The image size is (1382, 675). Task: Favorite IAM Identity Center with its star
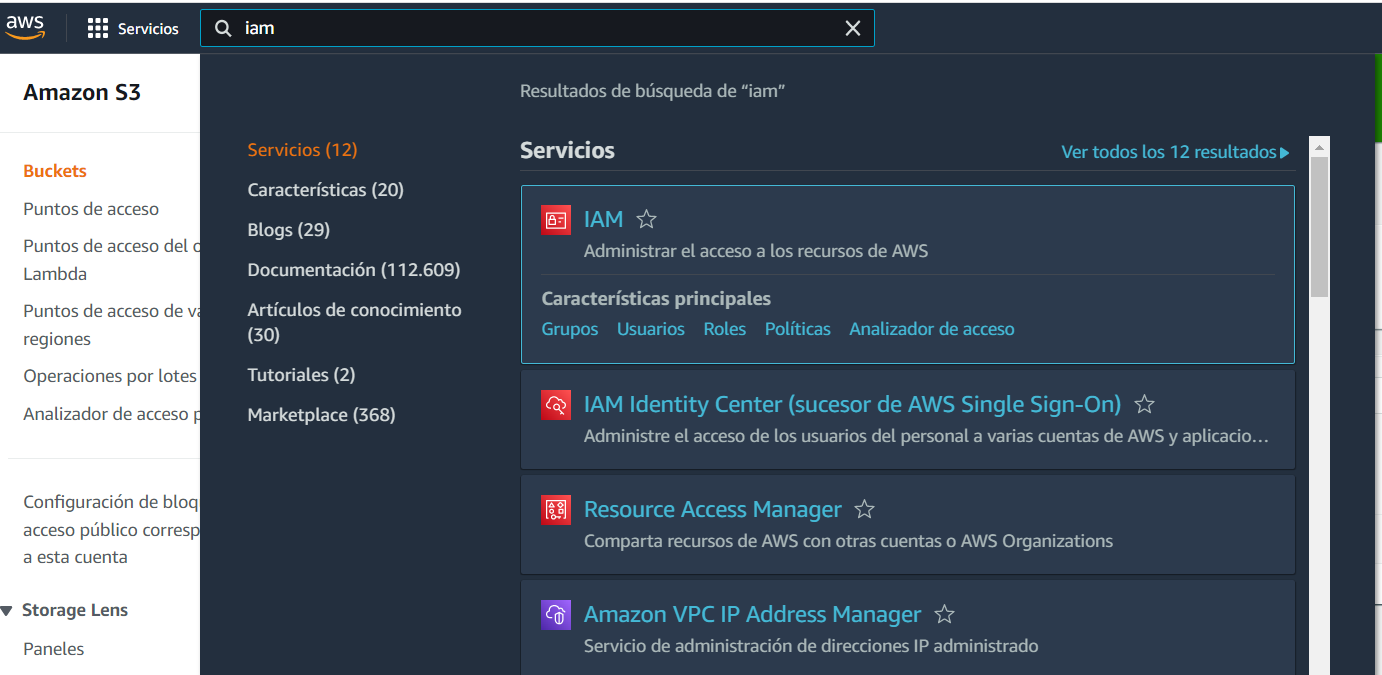(1144, 404)
